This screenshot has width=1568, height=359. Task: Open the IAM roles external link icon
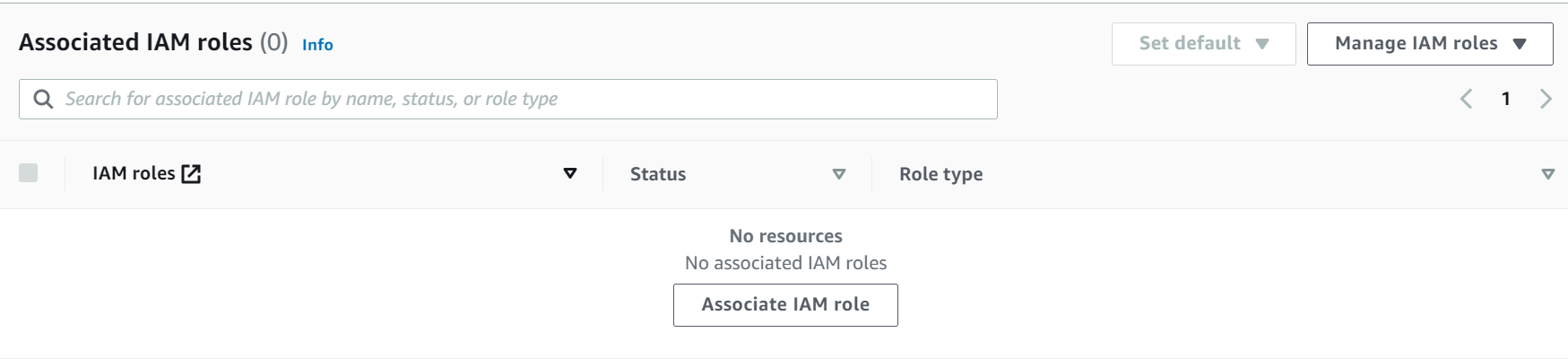(191, 174)
